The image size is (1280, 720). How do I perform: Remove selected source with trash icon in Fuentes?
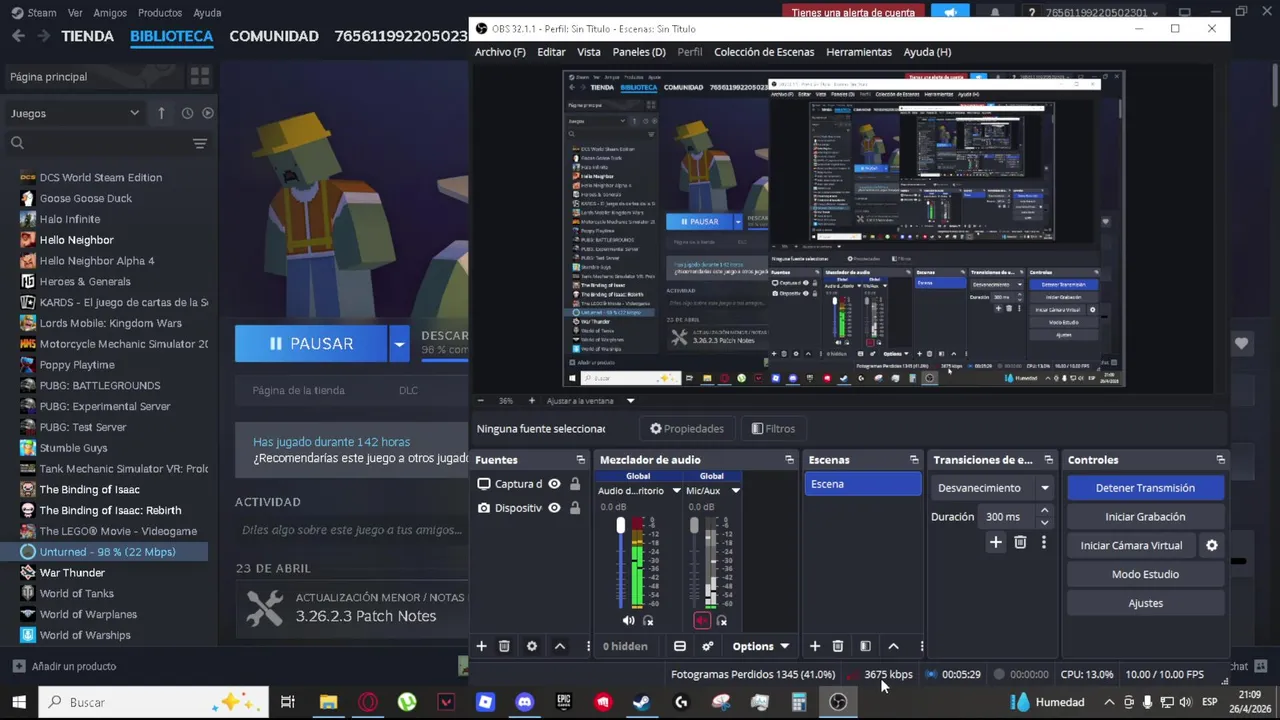click(x=504, y=646)
